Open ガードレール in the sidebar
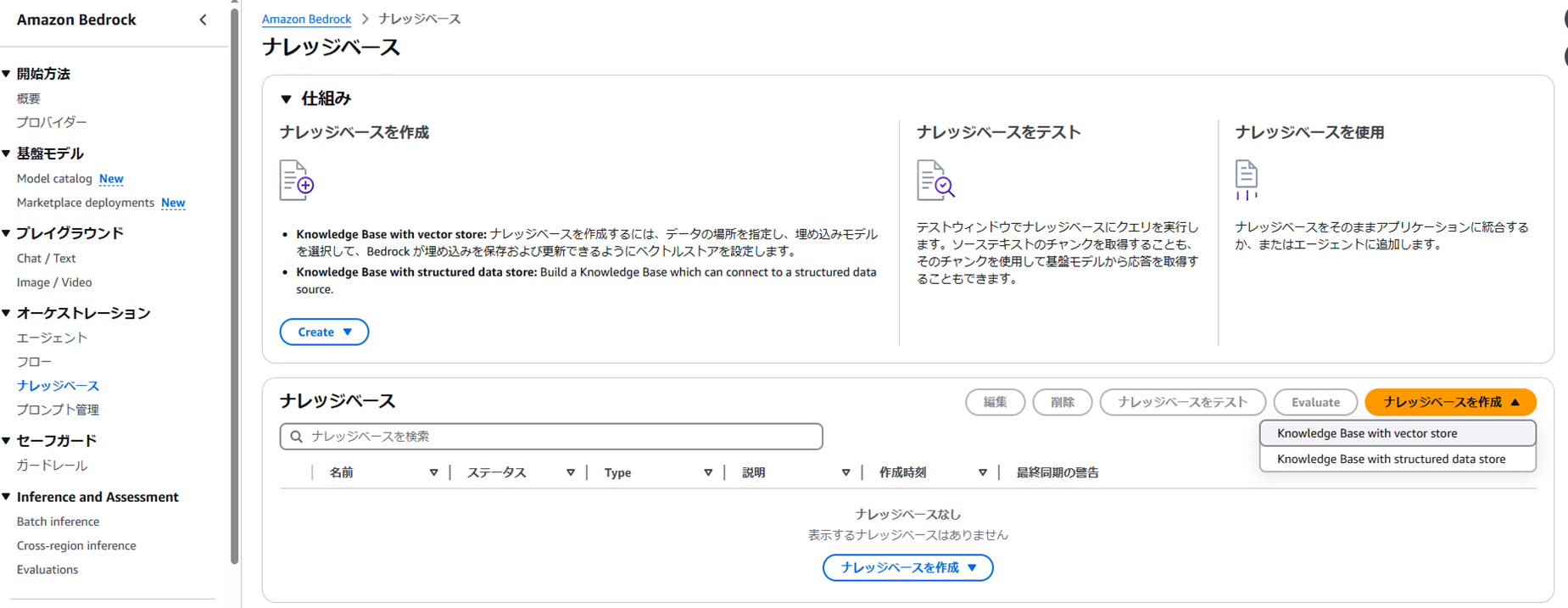 tap(52, 465)
